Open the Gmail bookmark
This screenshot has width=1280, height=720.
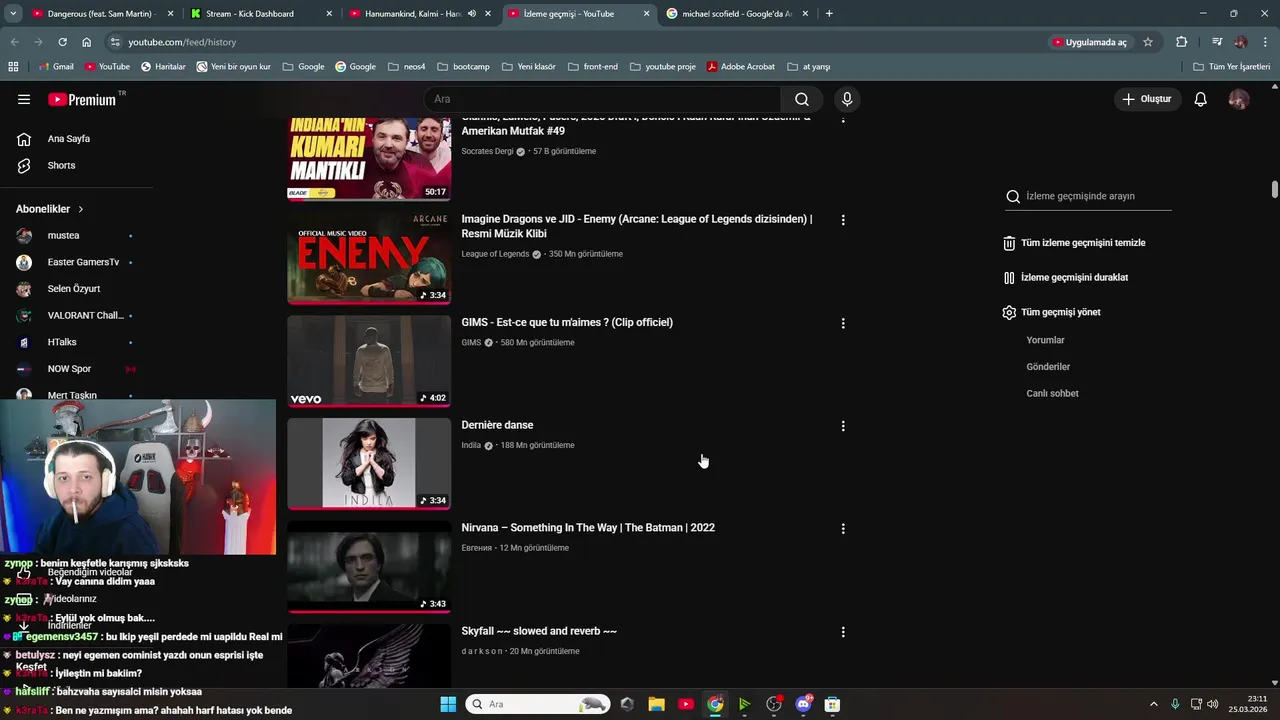(x=56, y=67)
